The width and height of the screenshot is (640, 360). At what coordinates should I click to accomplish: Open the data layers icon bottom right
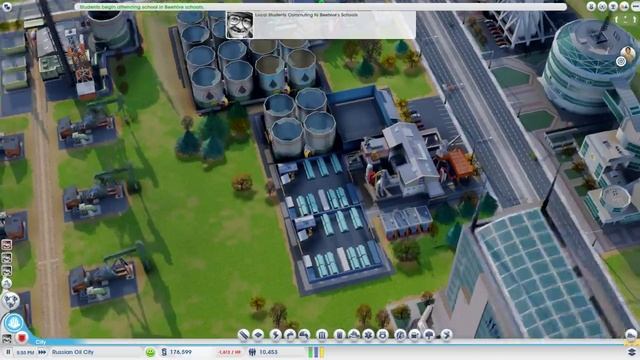(631, 352)
